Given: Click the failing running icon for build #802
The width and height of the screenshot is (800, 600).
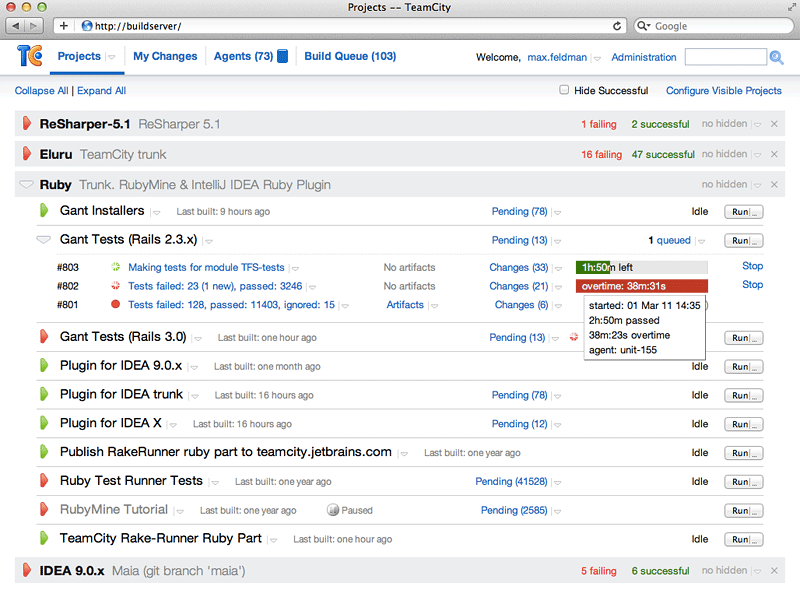Looking at the screenshot, I should (x=116, y=286).
